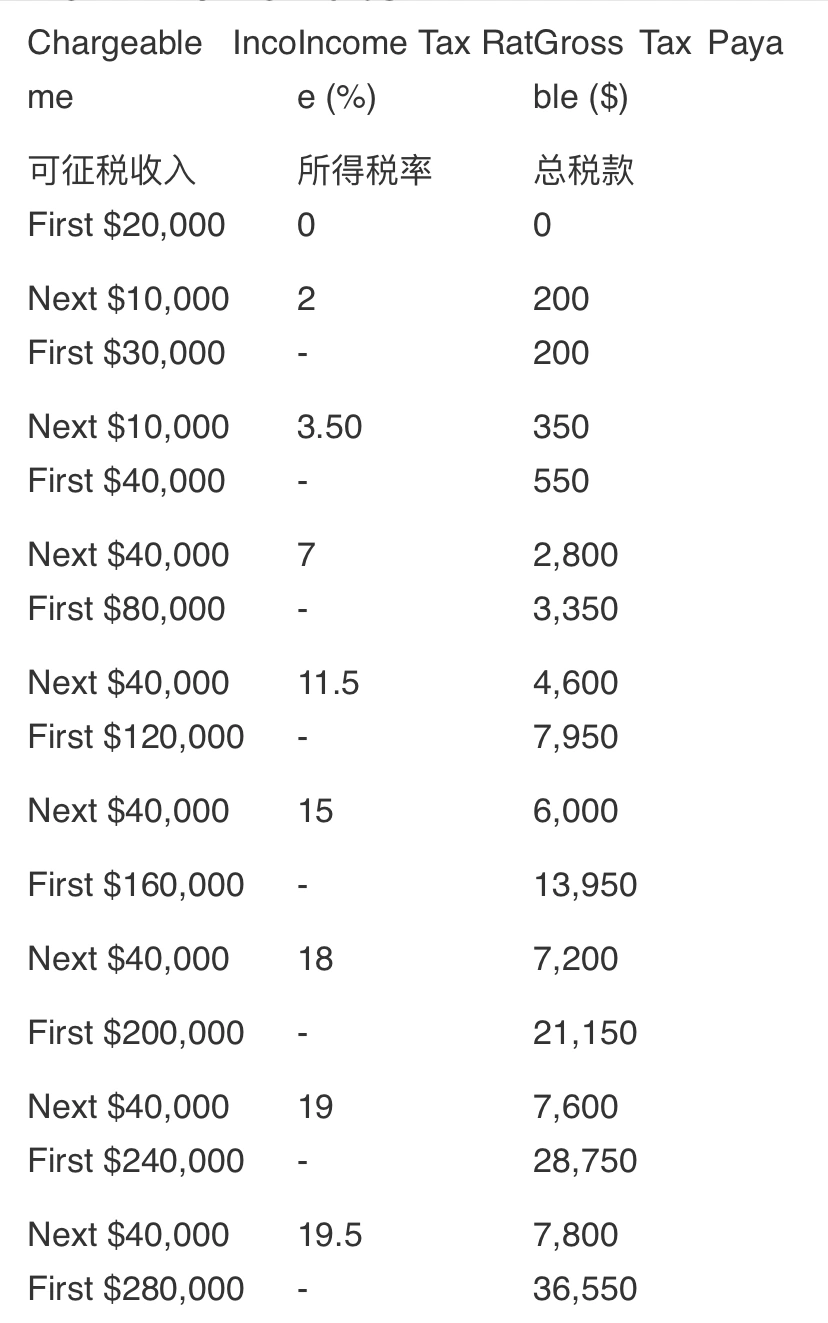The height and width of the screenshot is (1323, 828).
Task: Select the 'First $120,000' row label
Action: (x=136, y=737)
